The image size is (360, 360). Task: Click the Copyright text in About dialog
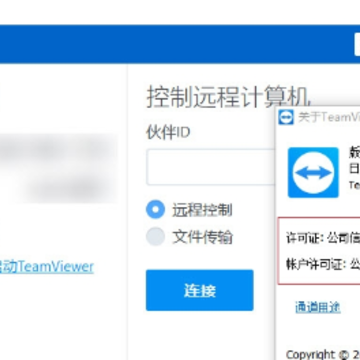(x=323, y=354)
